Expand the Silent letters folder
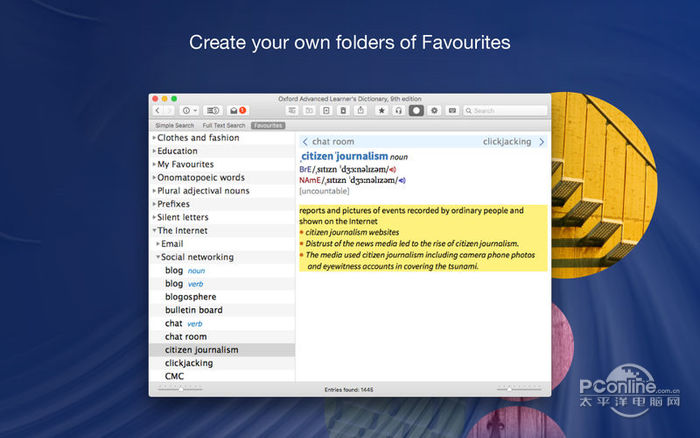The width and height of the screenshot is (700, 438). click(154, 217)
